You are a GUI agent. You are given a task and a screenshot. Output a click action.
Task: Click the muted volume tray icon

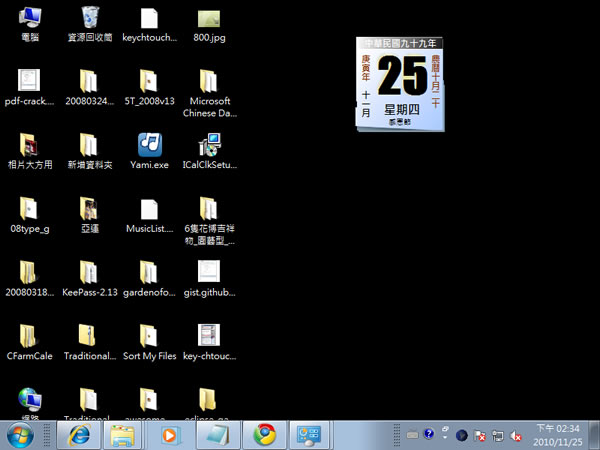pyautogui.click(x=517, y=435)
